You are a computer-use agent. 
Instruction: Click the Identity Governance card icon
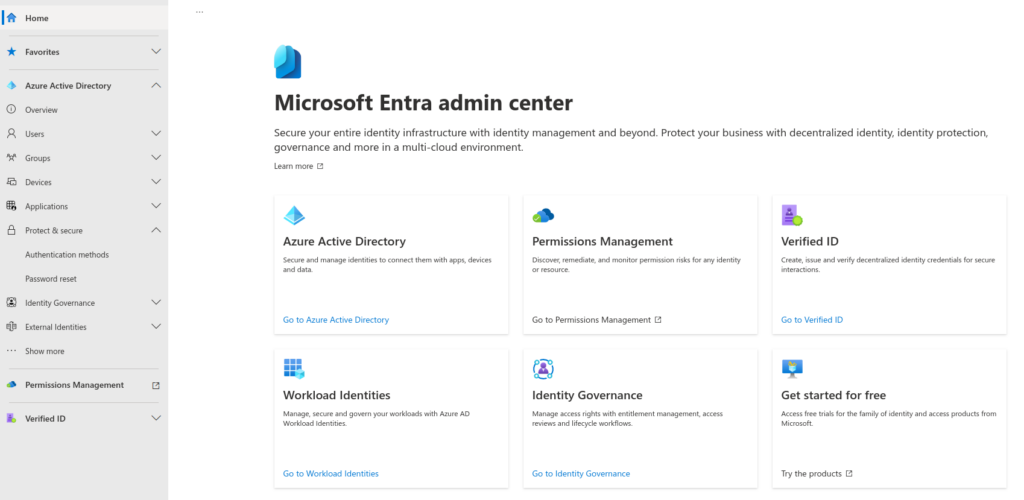(x=543, y=369)
